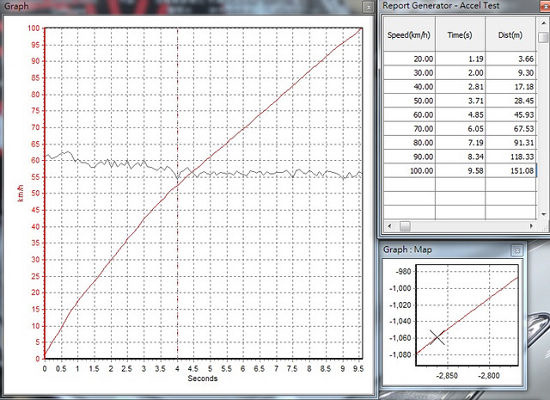Select the 9.58 time cell
The height and width of the screenshot is (400, 550).
[x=460, y=171]
